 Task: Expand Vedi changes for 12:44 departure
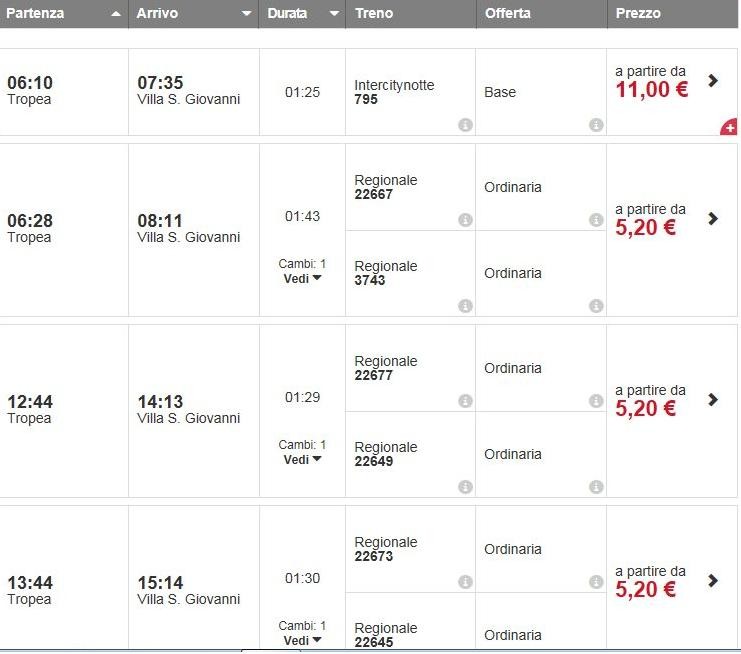pos(302,459)
